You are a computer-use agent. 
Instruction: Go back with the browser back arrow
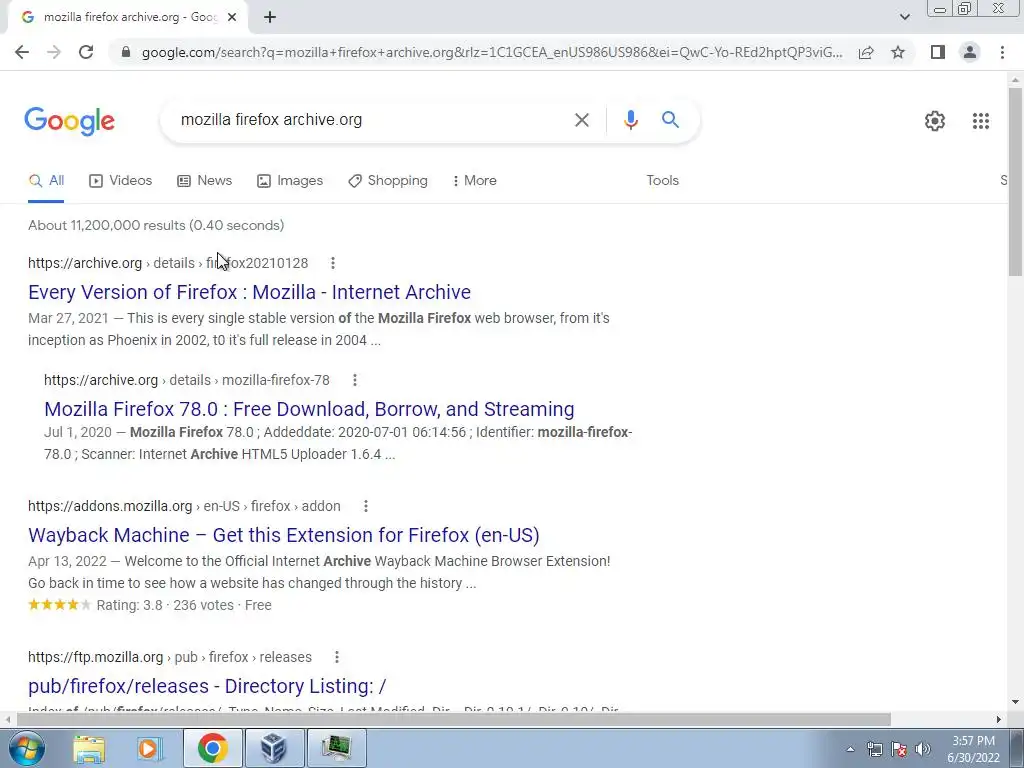22,52
